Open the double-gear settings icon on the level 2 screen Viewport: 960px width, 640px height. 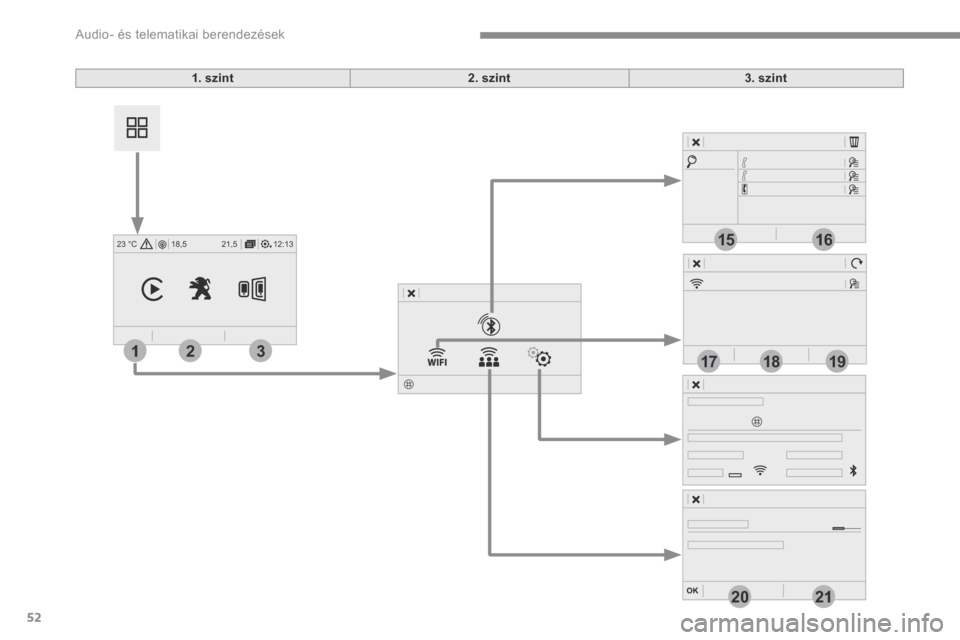(539, 356)
